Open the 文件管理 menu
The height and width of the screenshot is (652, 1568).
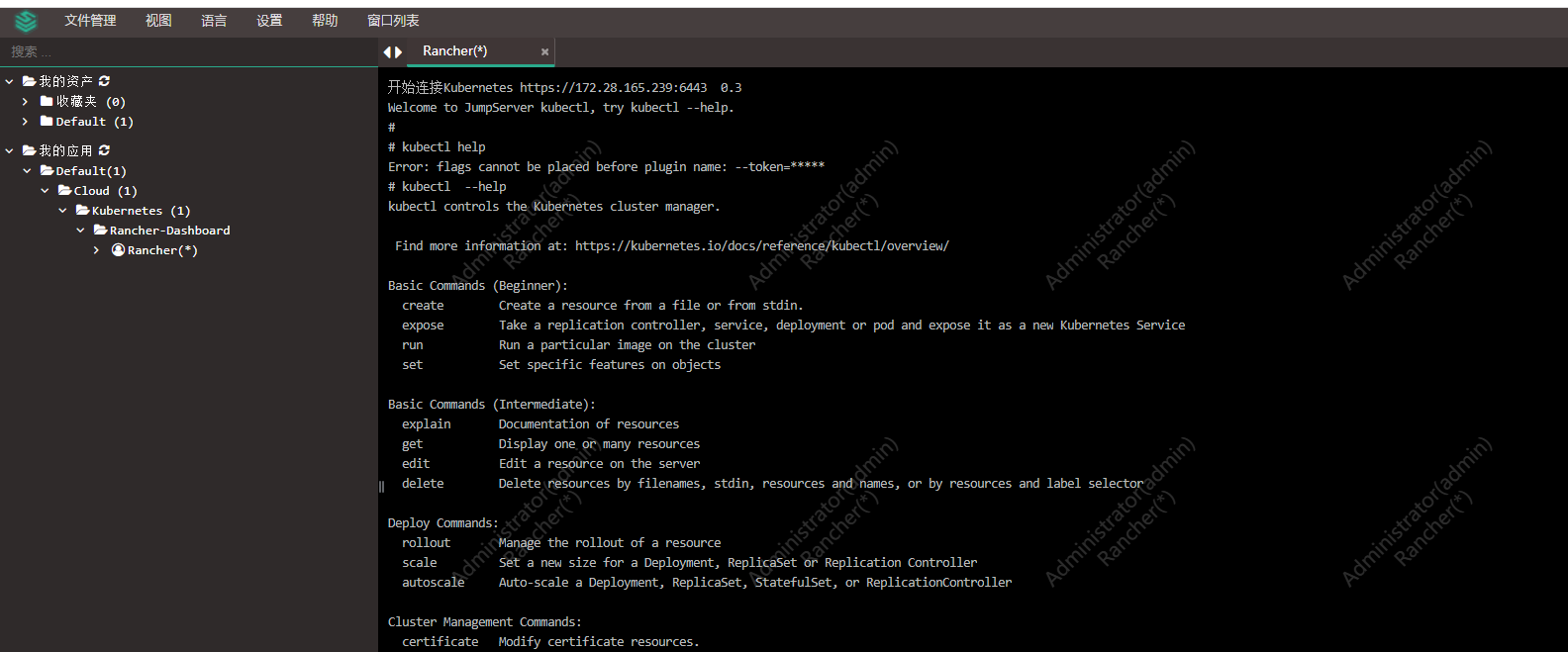point(90,21)
